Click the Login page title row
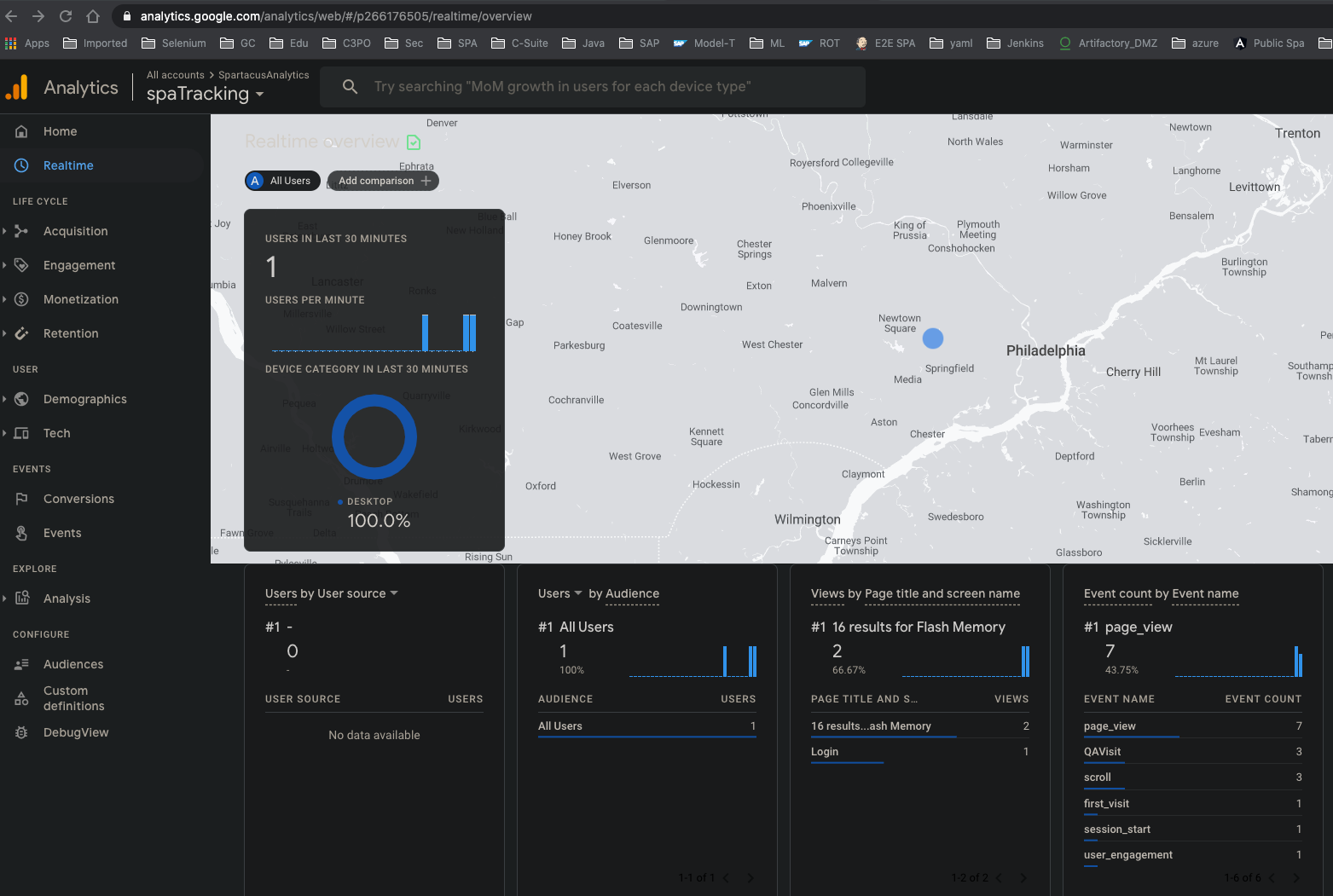Screen dimensions: 1333x896 pyautogui.click(x=920, y=751)
